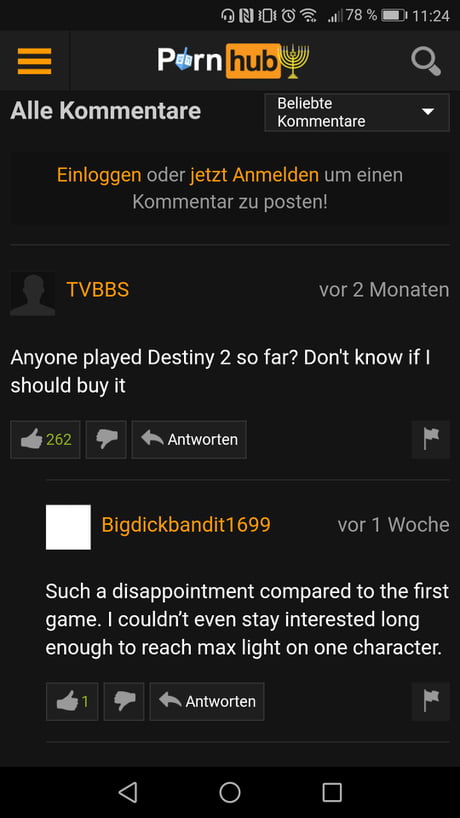Expand the Beliebte Kommentare sort dropdown
Screen dimensions: 460x818
pyautogui.click(x=357, y=112)
